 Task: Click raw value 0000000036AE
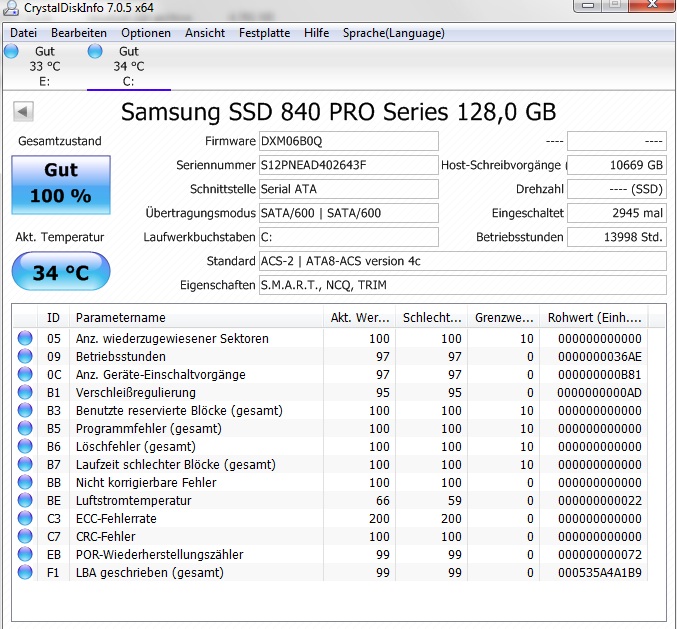point(600,357)
